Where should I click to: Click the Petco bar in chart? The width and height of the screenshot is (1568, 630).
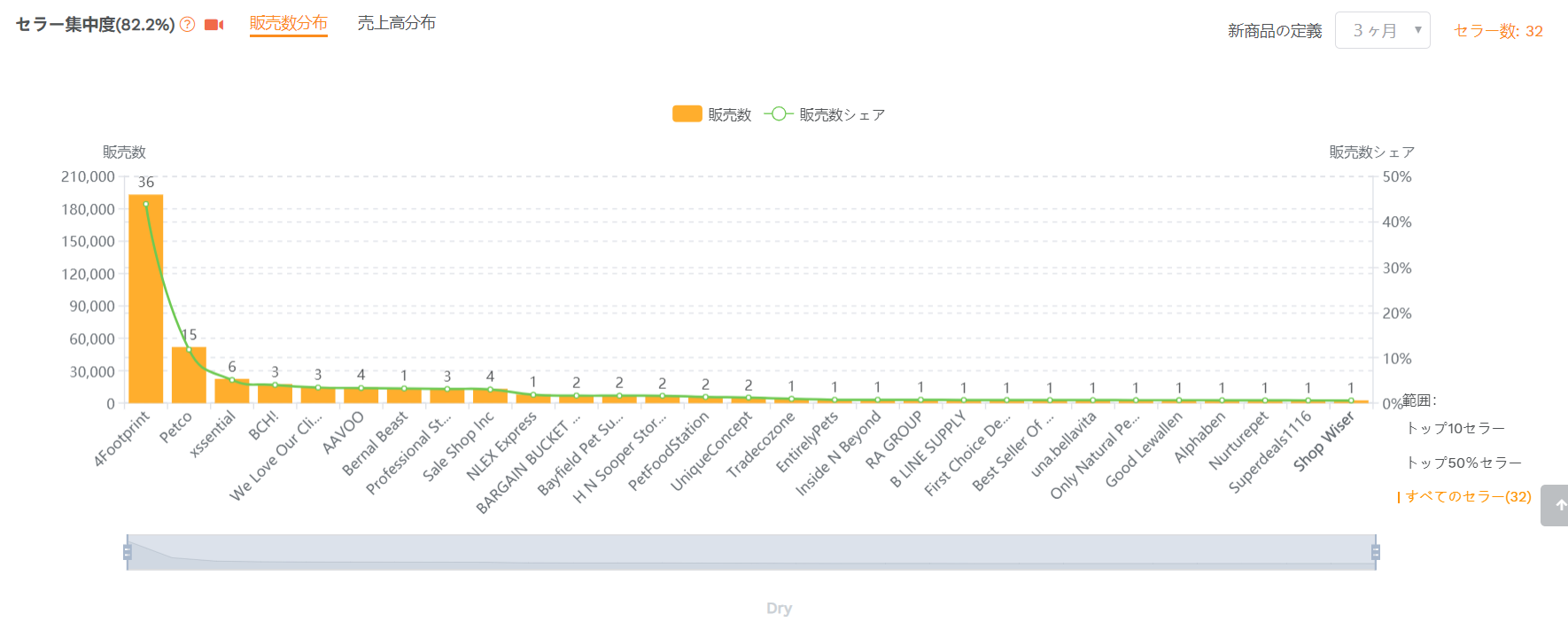[x=189, y=375]
